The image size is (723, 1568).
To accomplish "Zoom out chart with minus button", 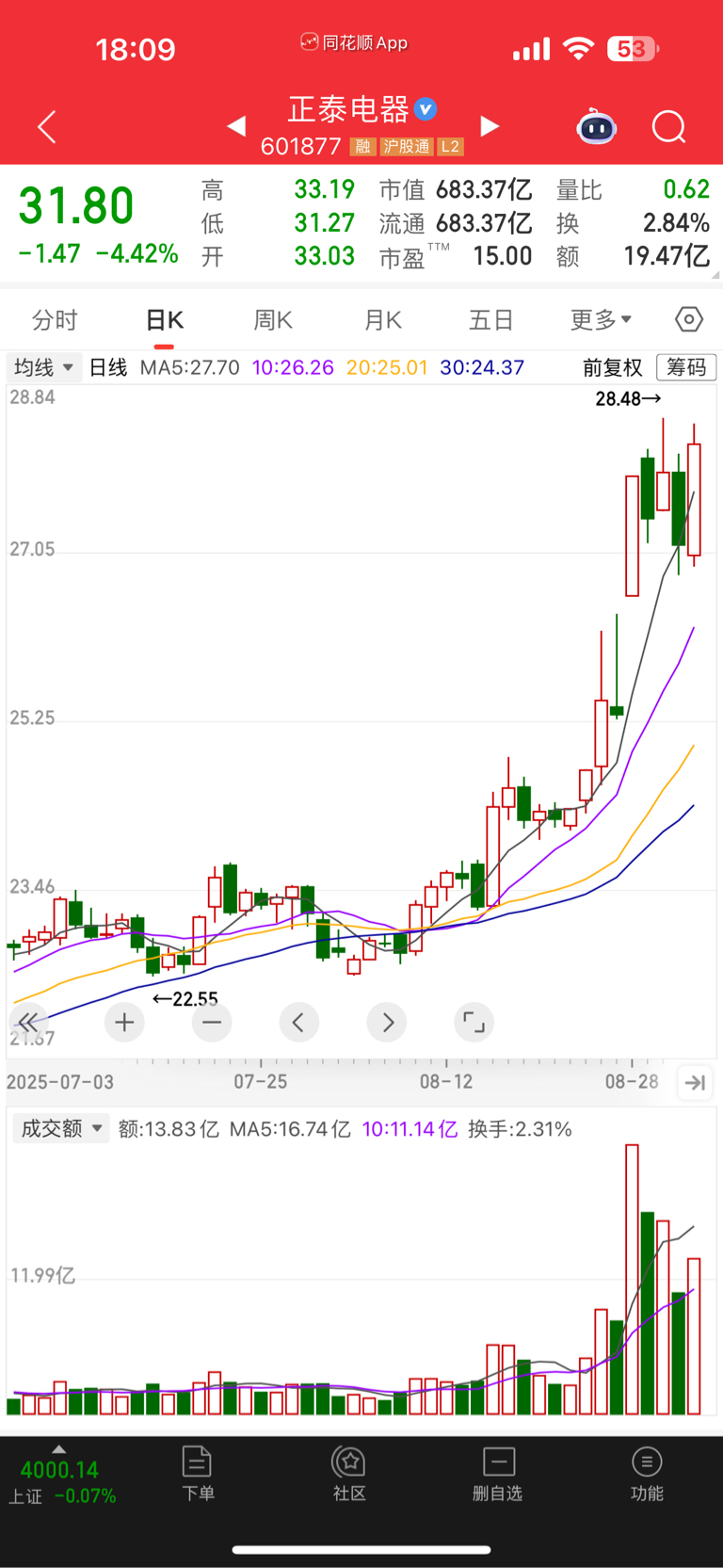I will pos(212,1022).
